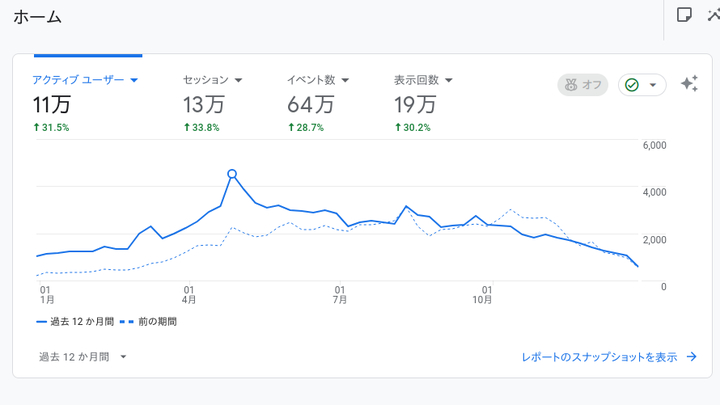720x405 pixels.
Task: Click the circled peak data point on chart
Action: [232, 174]
